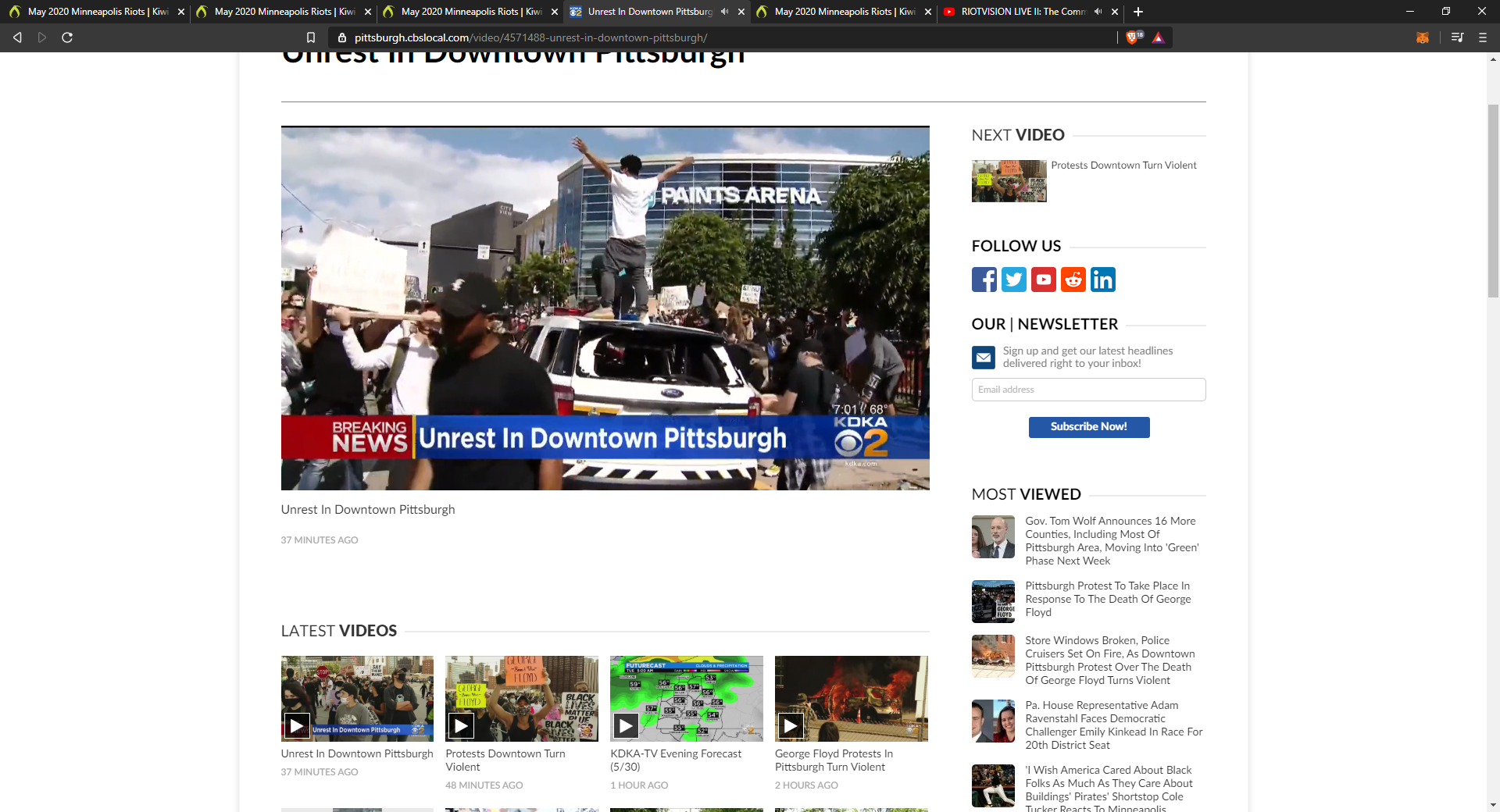
Task: Focus the Email address newsletter field
Action: point(1089,390)
